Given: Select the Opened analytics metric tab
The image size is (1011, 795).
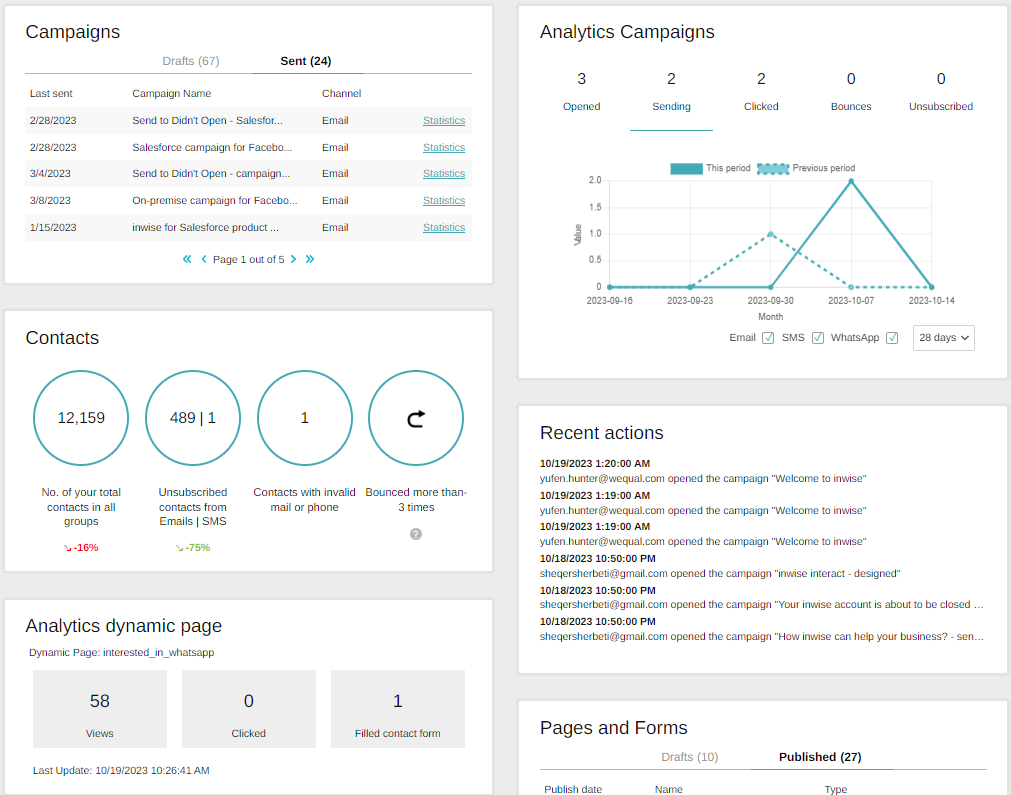Looking at the screenshot, I should pyautogui.click(x=581, y=91).
